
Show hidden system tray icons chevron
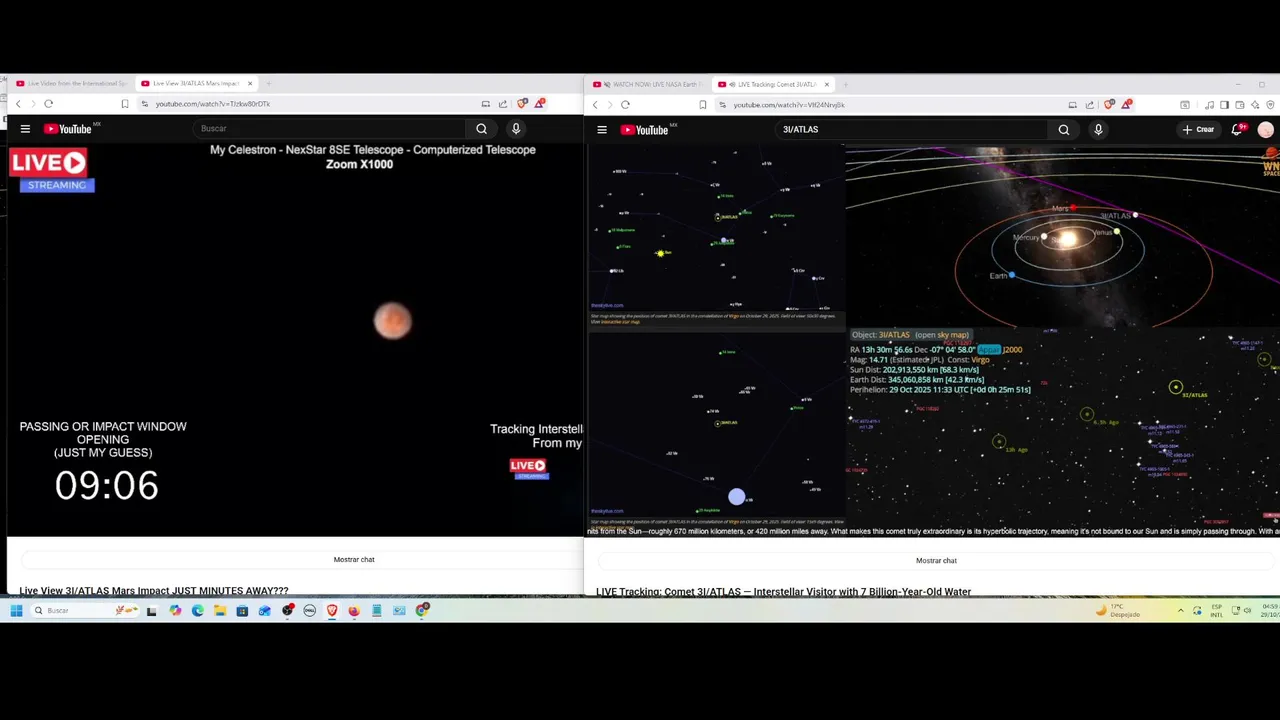pos(1180,610)
